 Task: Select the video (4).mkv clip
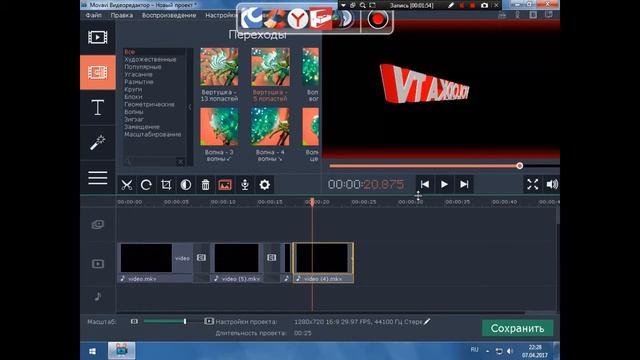pos(323,263)
